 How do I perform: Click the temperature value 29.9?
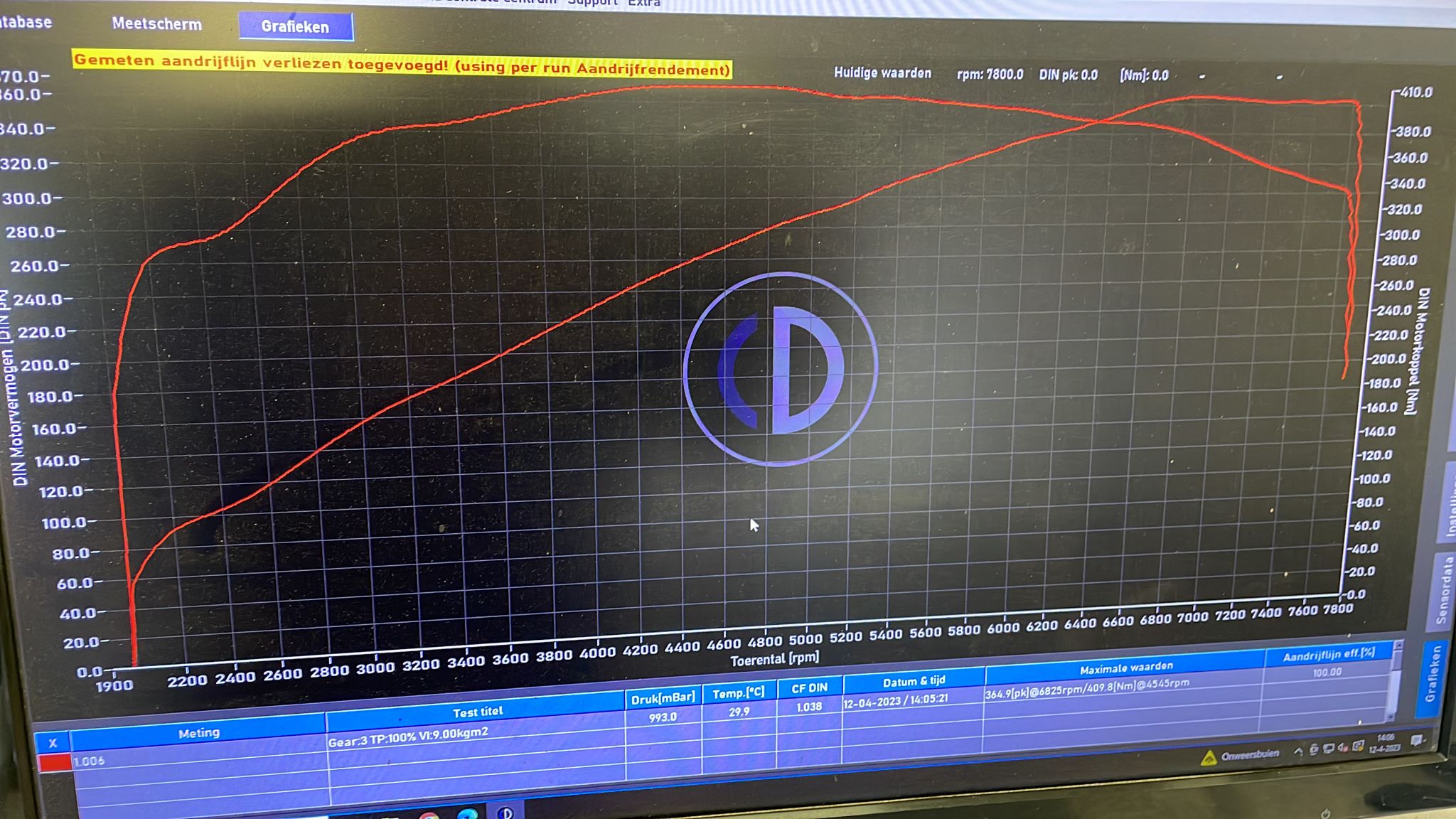739,711
